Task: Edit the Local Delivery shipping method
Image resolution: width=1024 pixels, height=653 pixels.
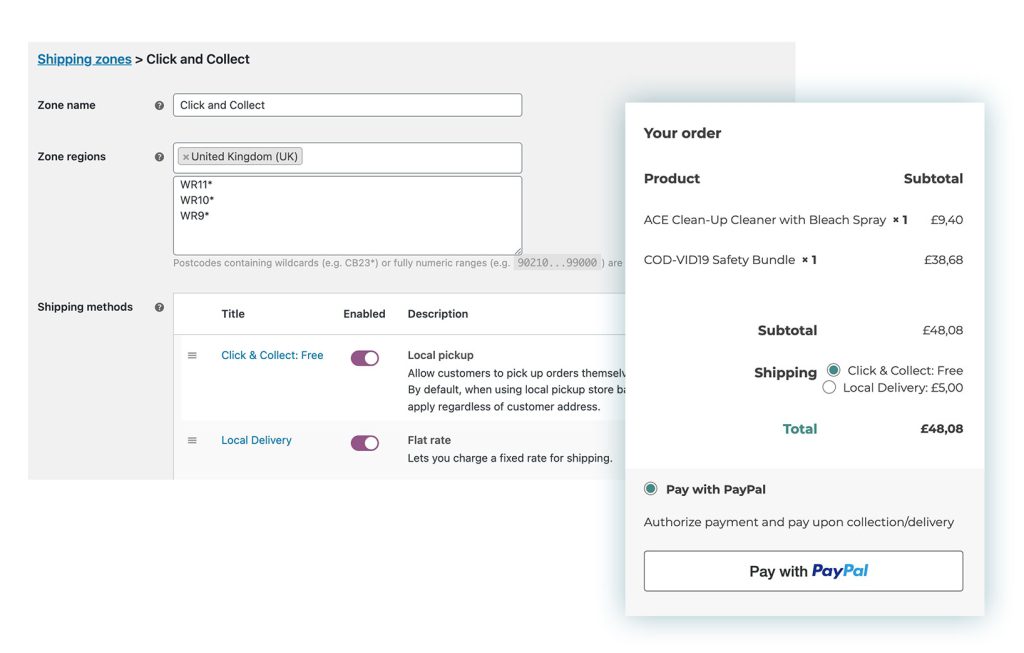Action: click(x=256, y=440)
